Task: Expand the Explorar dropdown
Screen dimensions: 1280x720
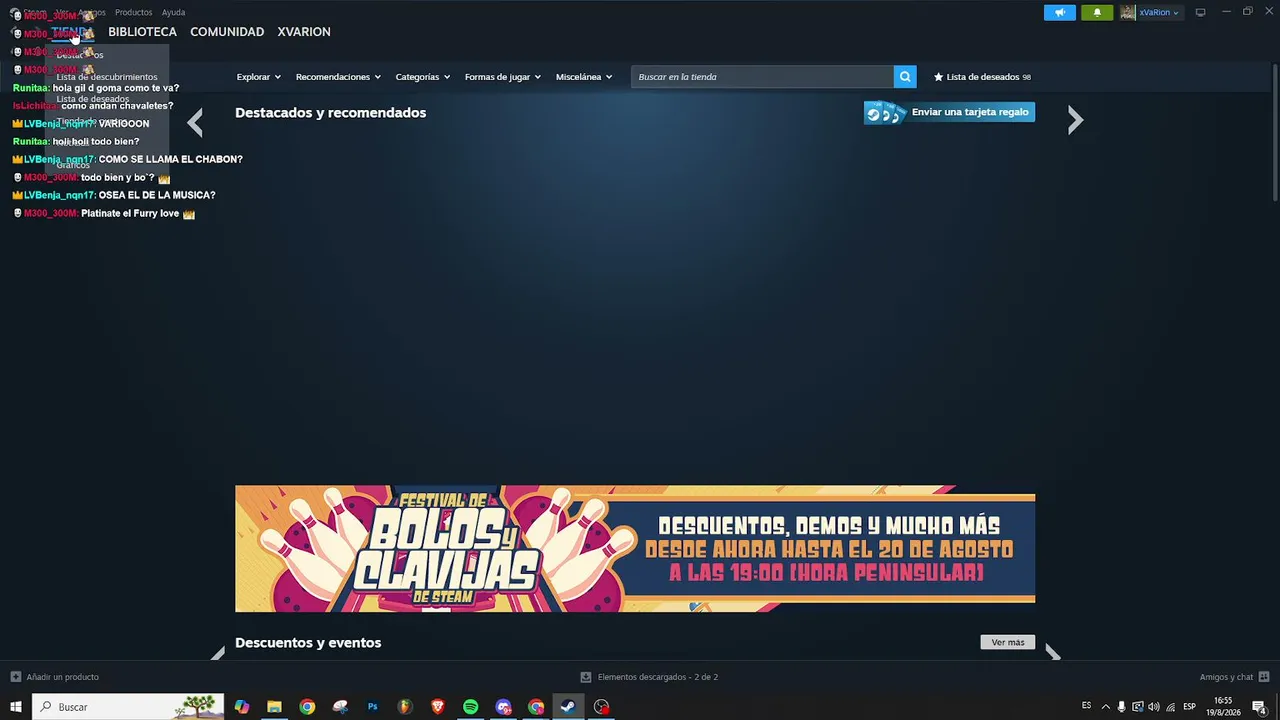Action: [x=258, y=77]
